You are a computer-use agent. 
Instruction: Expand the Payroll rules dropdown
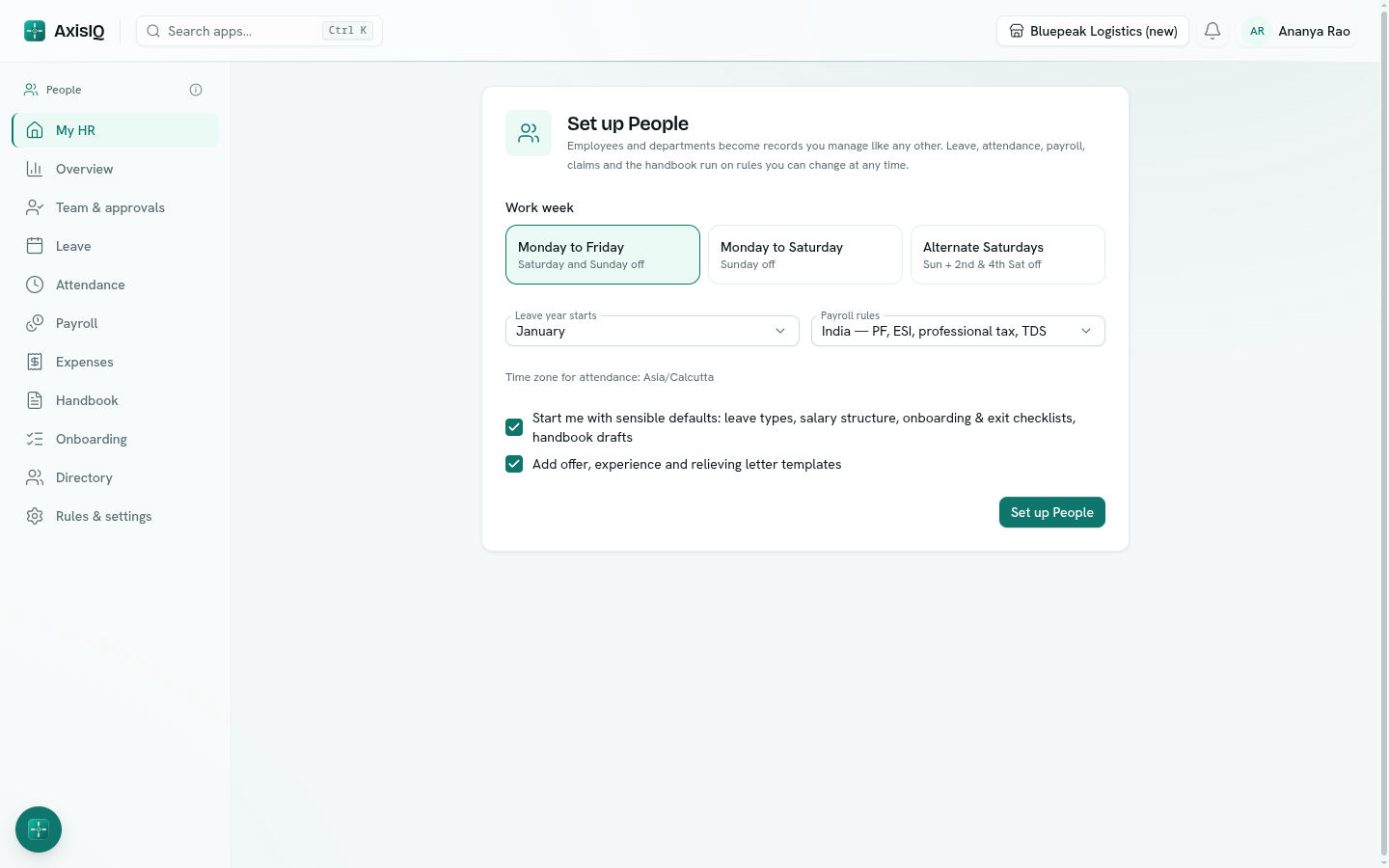click(x=958, y=331)
